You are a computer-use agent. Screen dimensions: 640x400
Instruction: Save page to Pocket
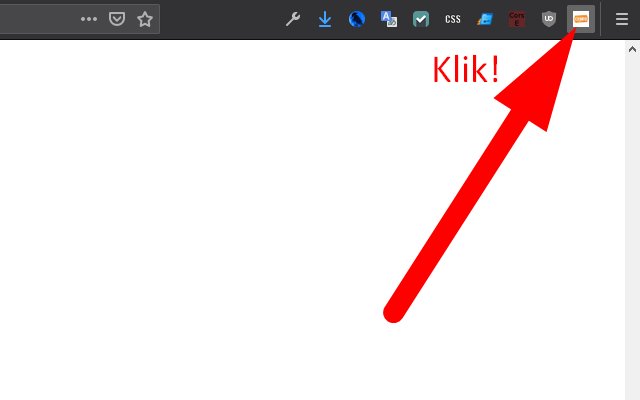click(117, 19)
